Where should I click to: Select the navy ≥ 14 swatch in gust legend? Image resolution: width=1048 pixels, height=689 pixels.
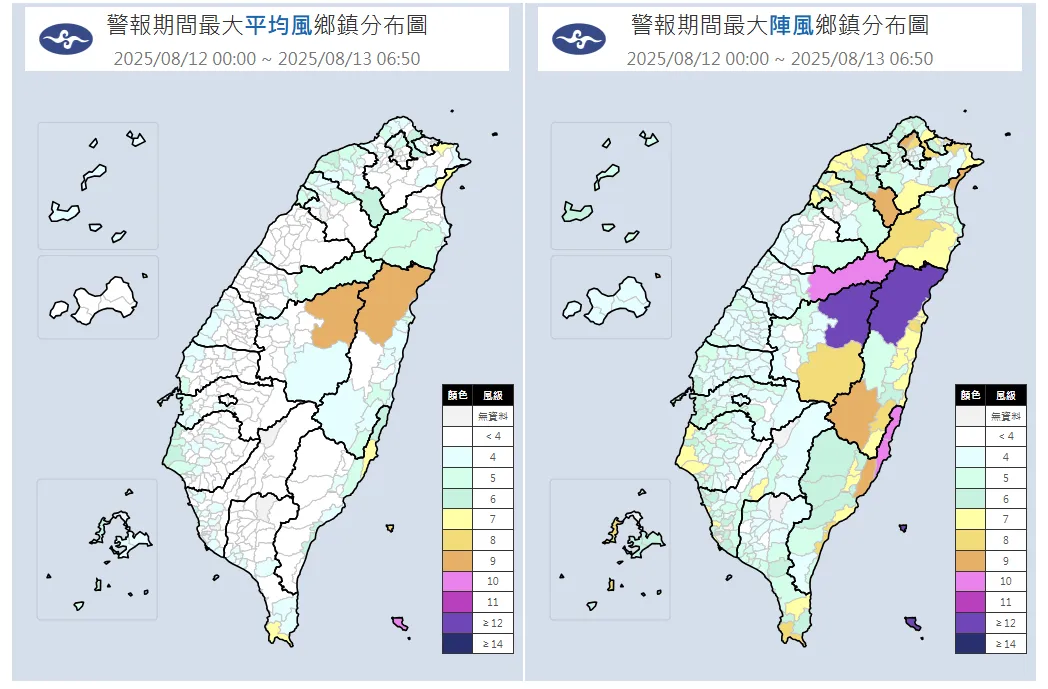[970, 644]
